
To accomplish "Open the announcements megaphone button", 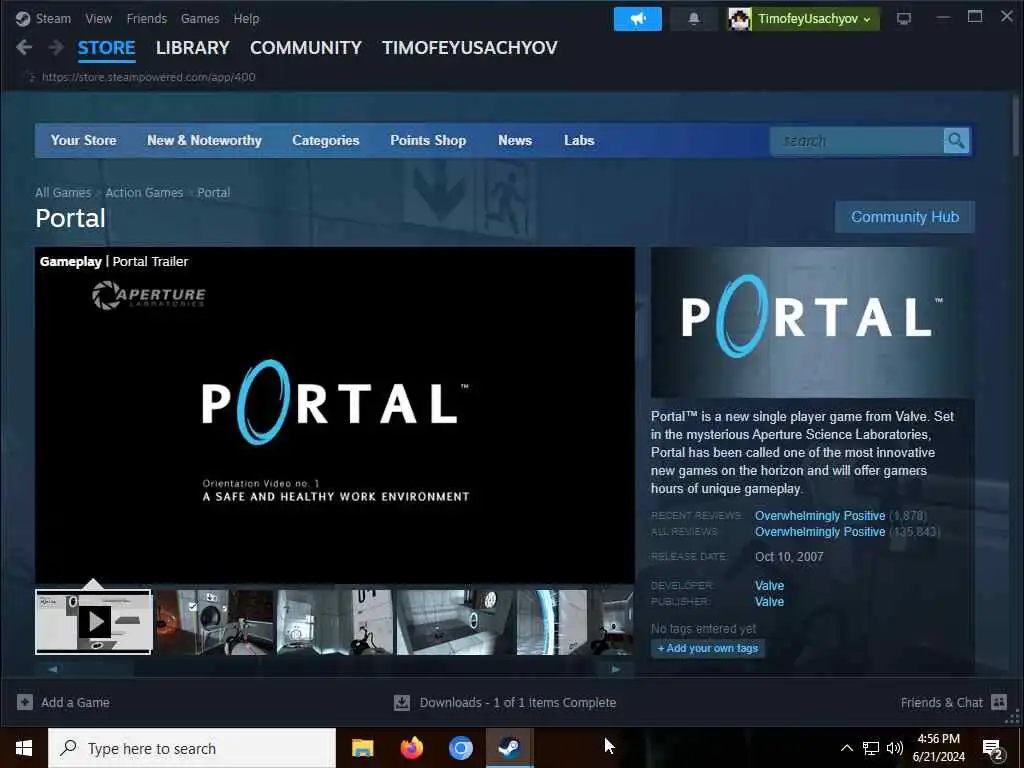I will (x=637, y=19).
